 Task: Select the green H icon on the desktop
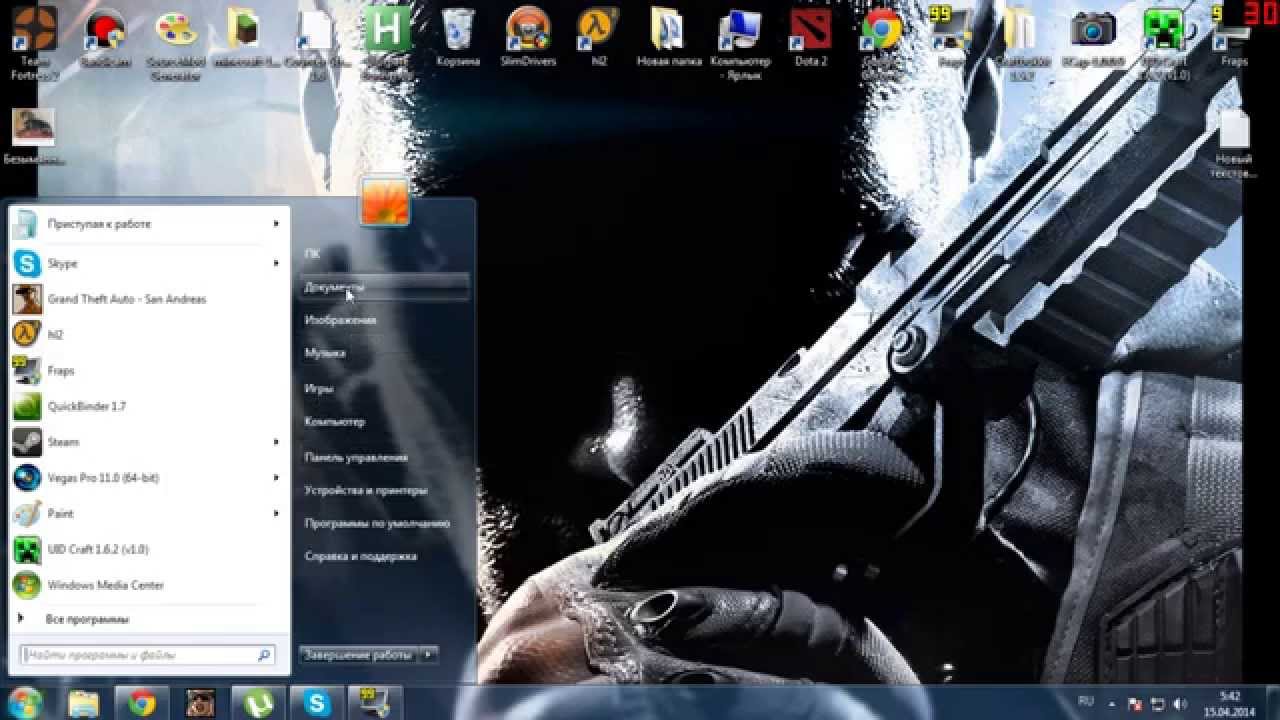tap(387, 30)
